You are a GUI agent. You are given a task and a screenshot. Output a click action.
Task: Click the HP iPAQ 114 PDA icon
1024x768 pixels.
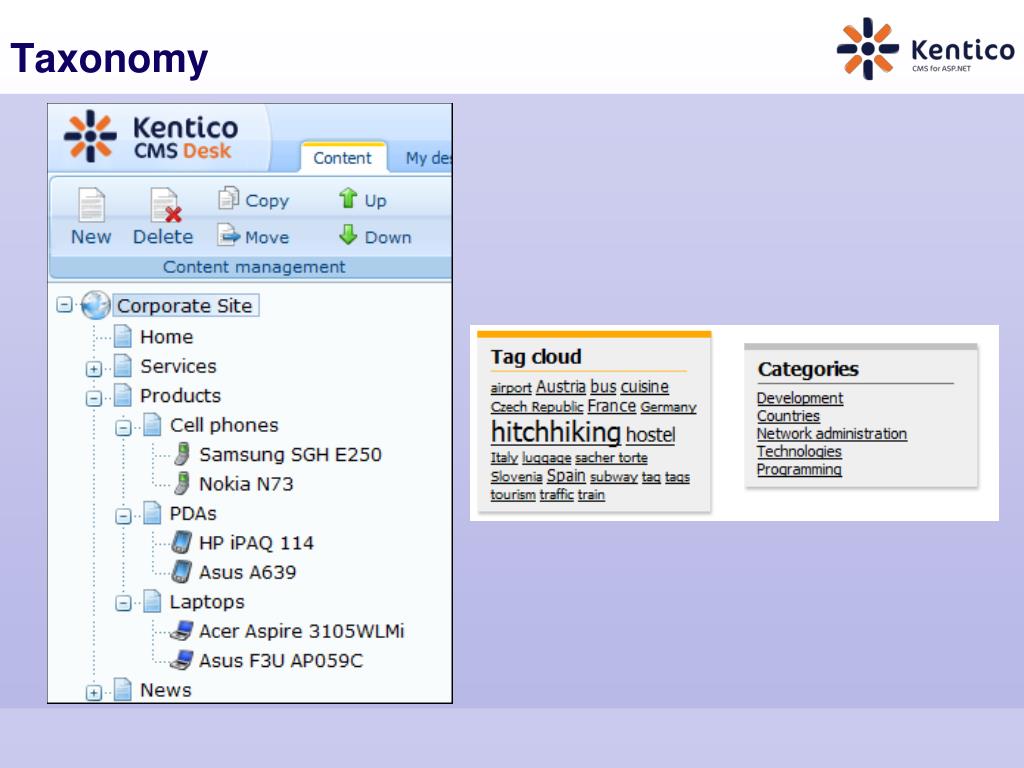coord(182,542)
